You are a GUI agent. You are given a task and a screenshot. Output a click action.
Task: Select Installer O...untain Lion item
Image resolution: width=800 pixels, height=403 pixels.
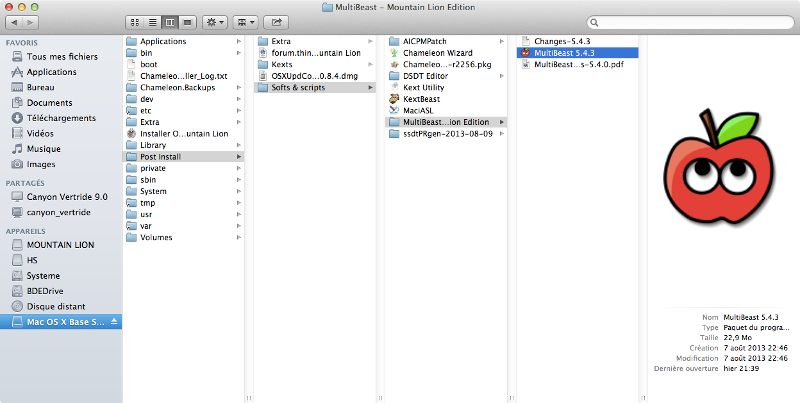(x=183, y=134)
